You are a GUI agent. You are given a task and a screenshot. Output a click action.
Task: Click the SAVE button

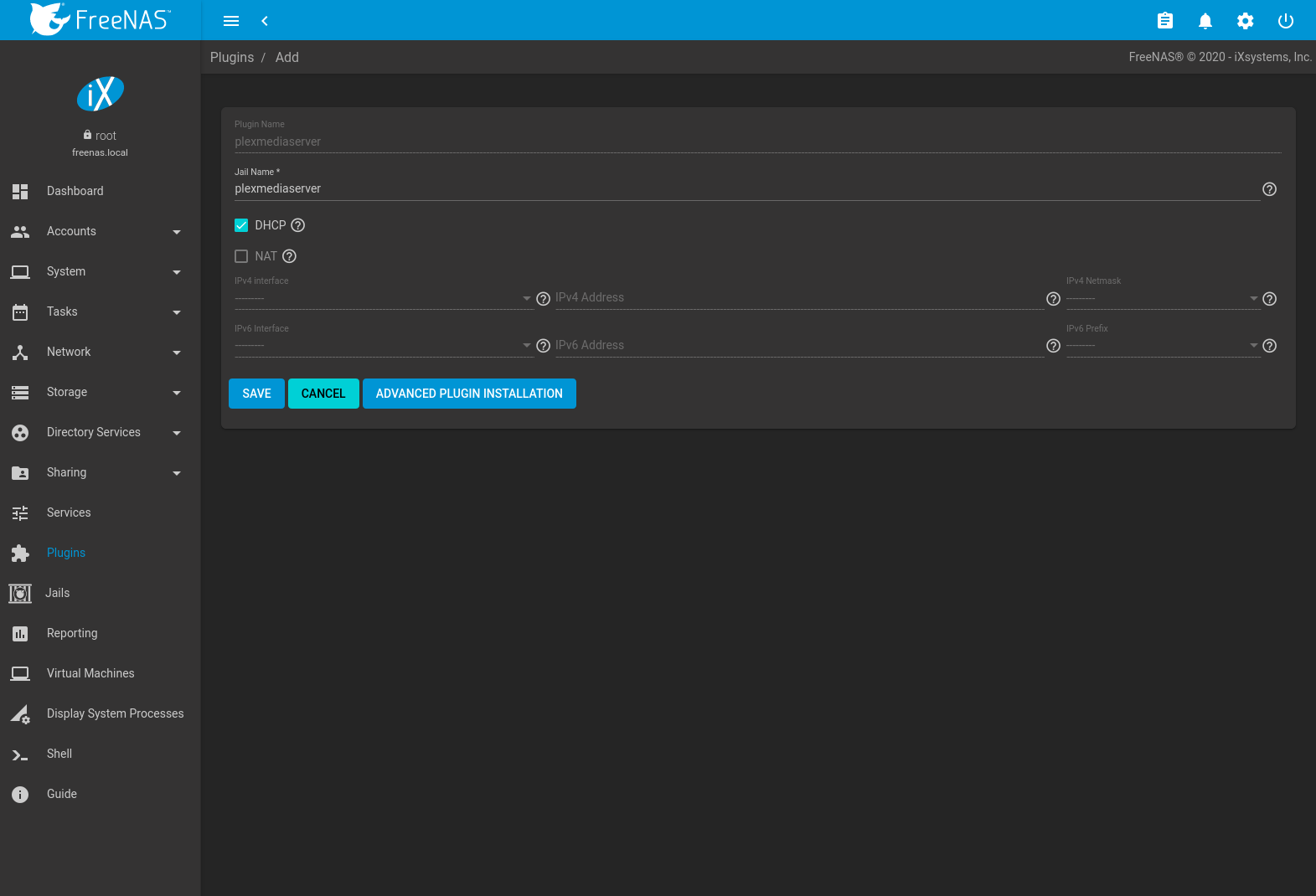(x=256, y=394)
